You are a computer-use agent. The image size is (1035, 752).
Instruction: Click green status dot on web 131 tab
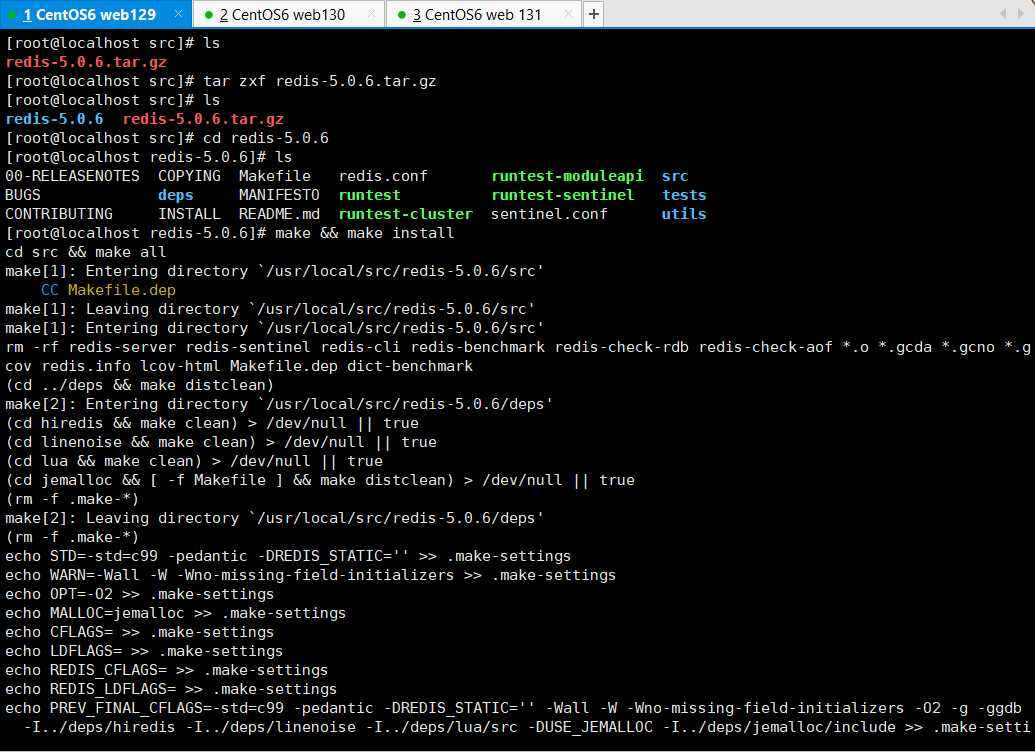[401, 15]
